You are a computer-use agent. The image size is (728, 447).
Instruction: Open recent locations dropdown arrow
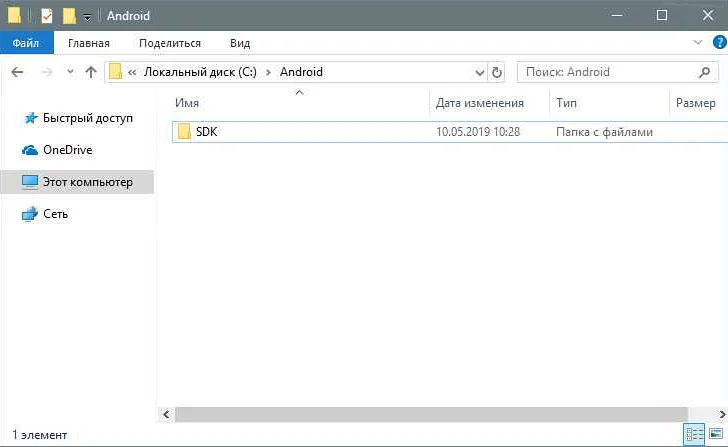pyautogui.click(x=70, y=72)
